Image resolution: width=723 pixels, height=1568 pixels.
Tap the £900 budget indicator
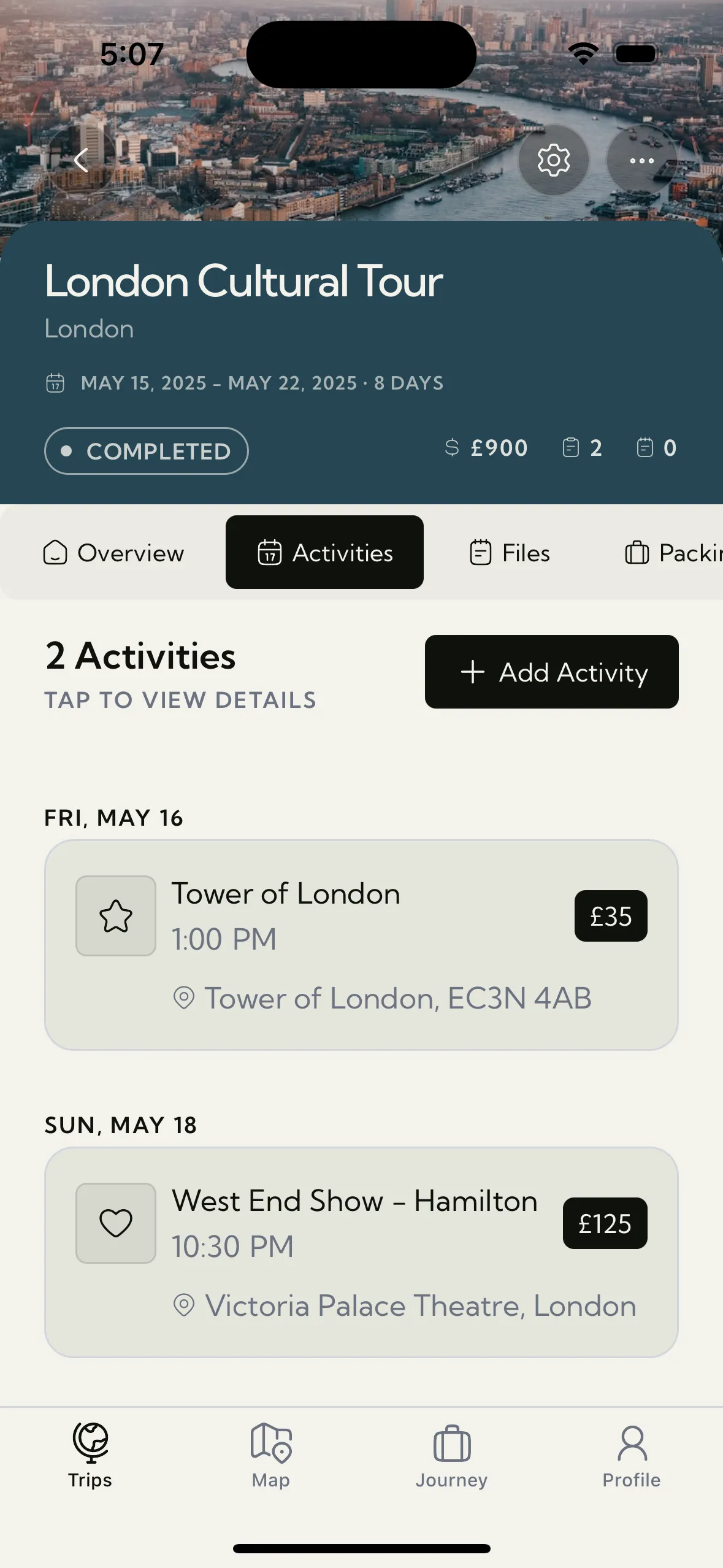pos(486,448)
